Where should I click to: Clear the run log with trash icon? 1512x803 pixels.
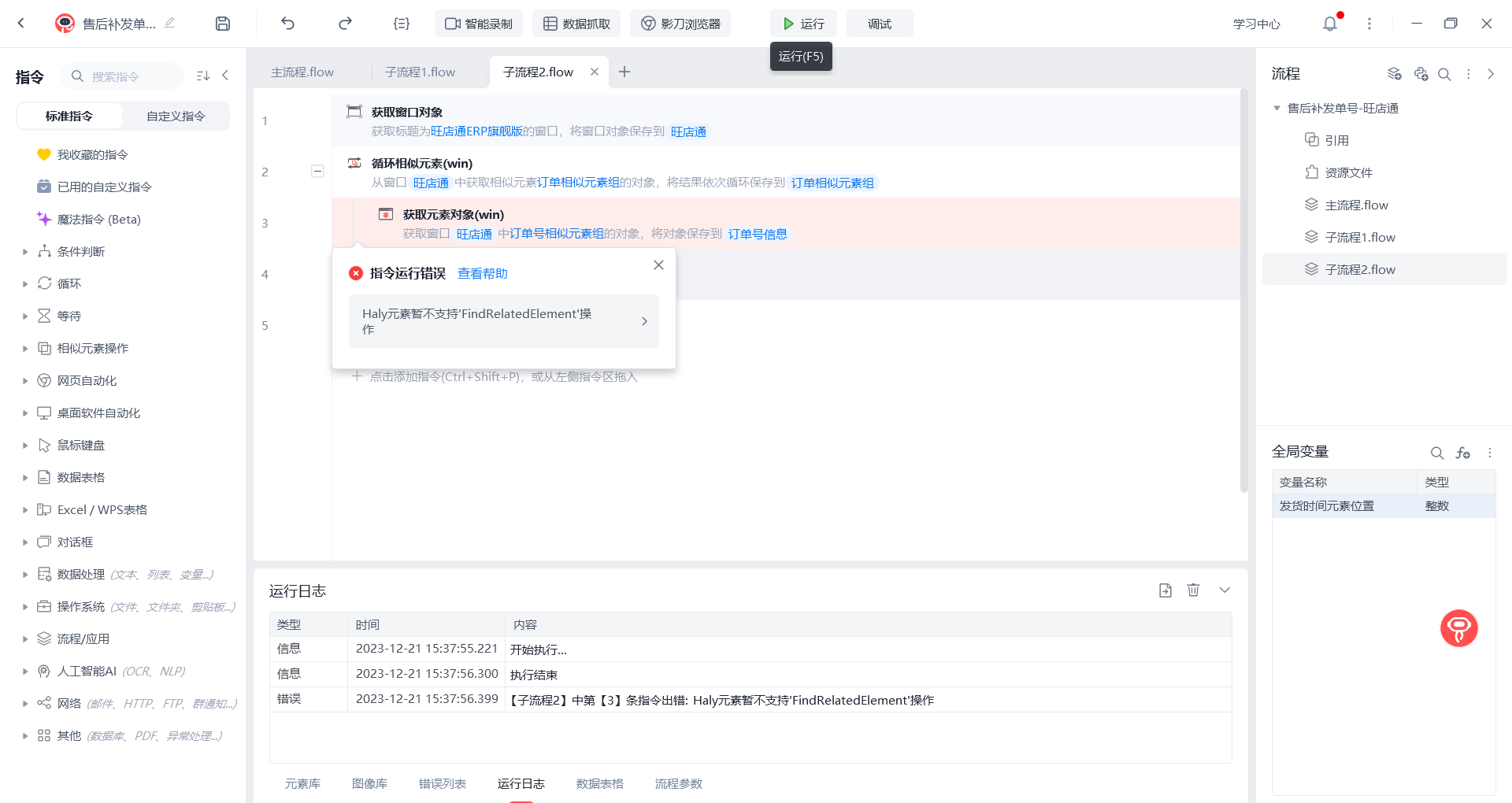[x=1194, y=590]
